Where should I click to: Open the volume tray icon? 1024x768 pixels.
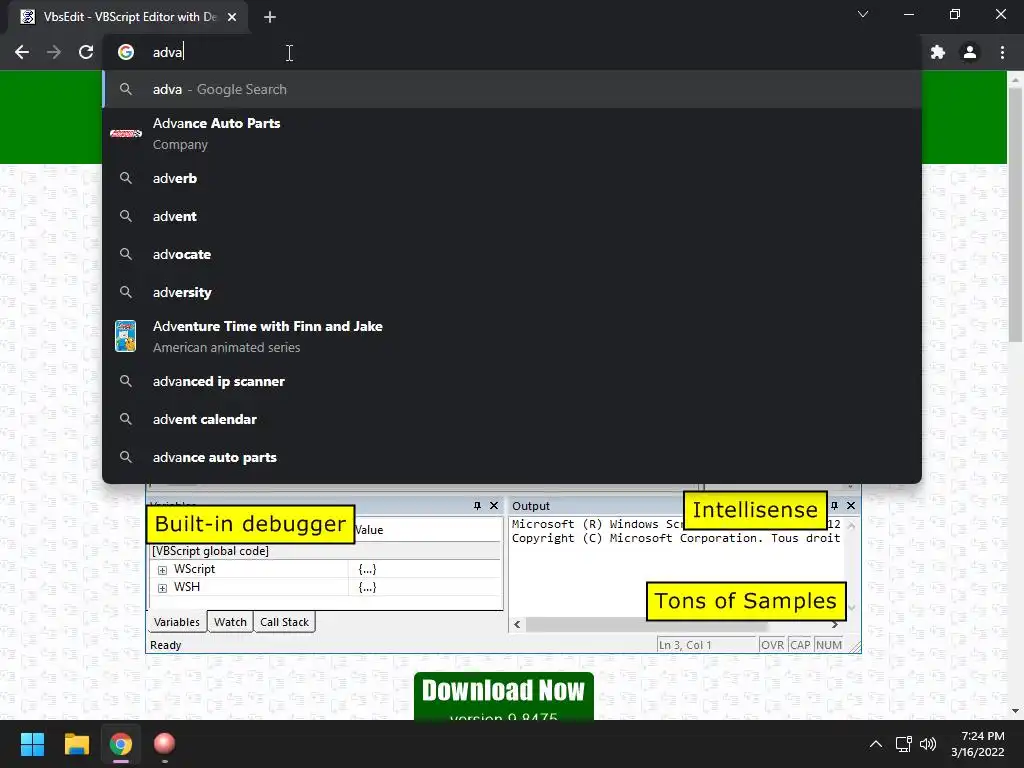(927, 744)
